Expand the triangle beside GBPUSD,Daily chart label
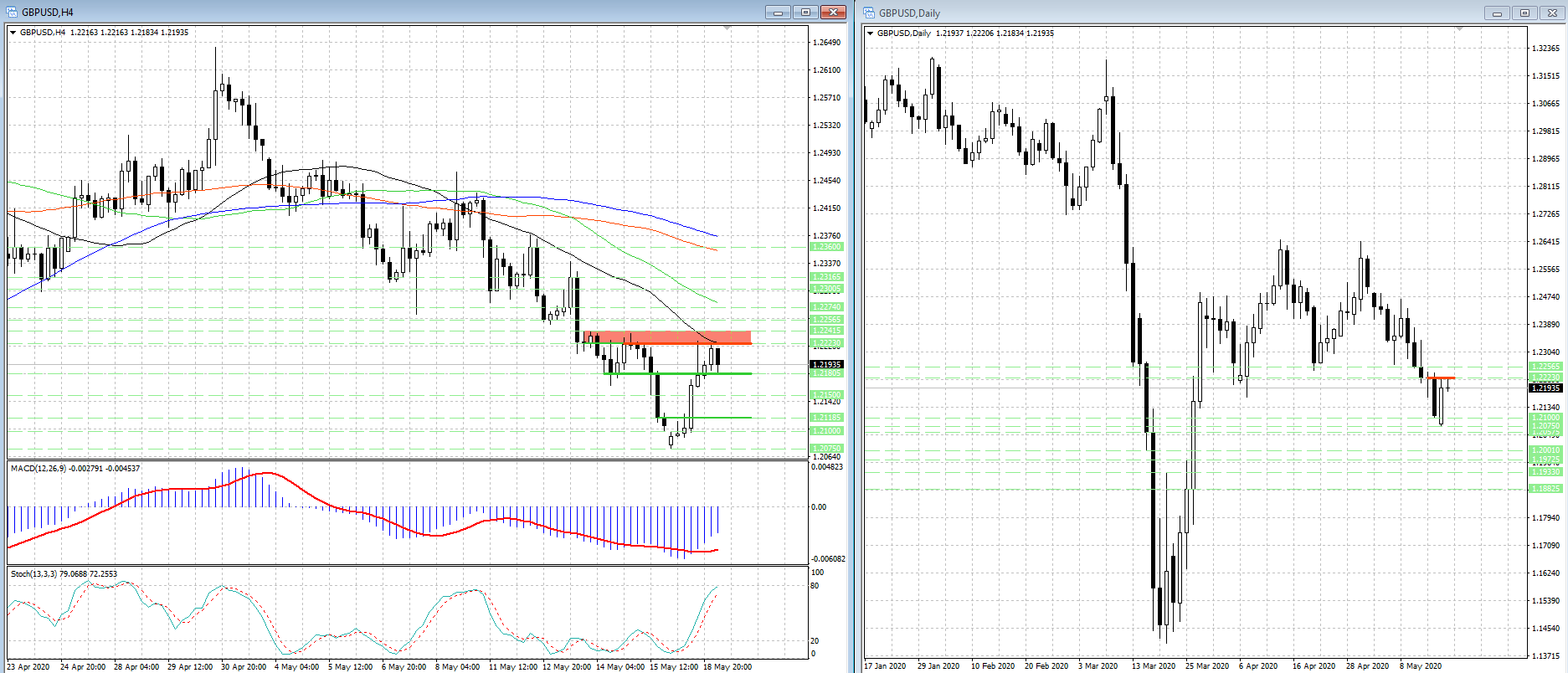The image size is (1568, 673). pos(871,33)
